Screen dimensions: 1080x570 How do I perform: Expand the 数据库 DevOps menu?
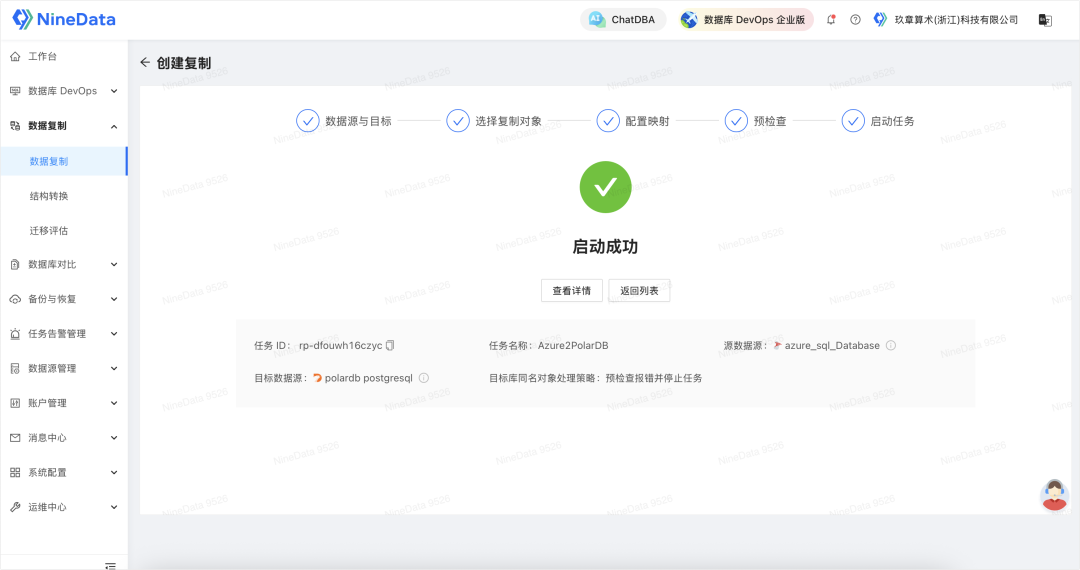(63, 91)
